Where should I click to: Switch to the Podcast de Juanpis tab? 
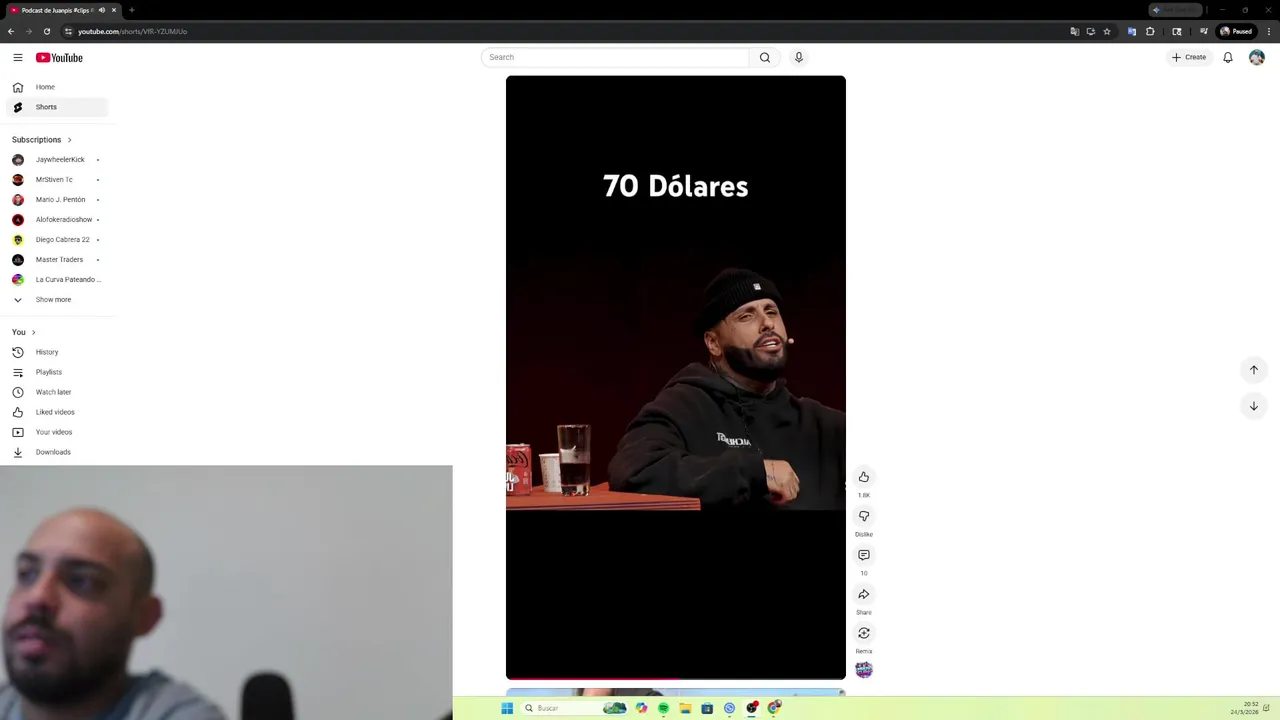58,10
